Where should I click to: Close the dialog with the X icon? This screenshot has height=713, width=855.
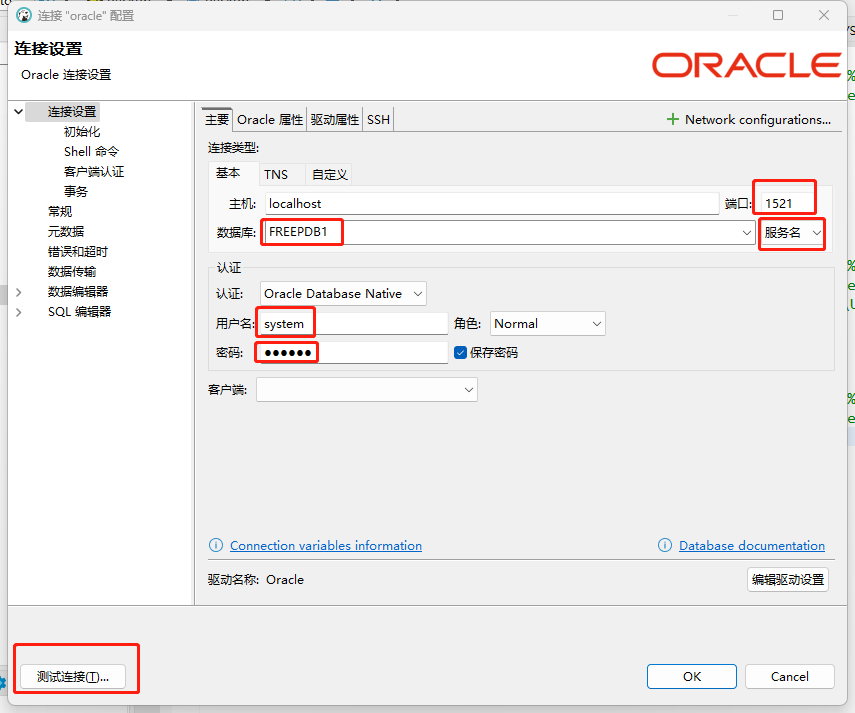point(824,15)
